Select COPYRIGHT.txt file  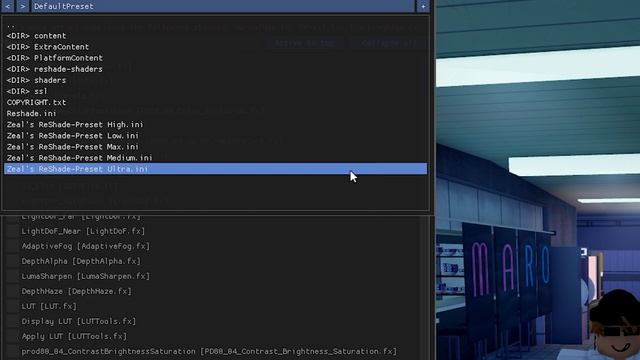click(x=216, y=102)
